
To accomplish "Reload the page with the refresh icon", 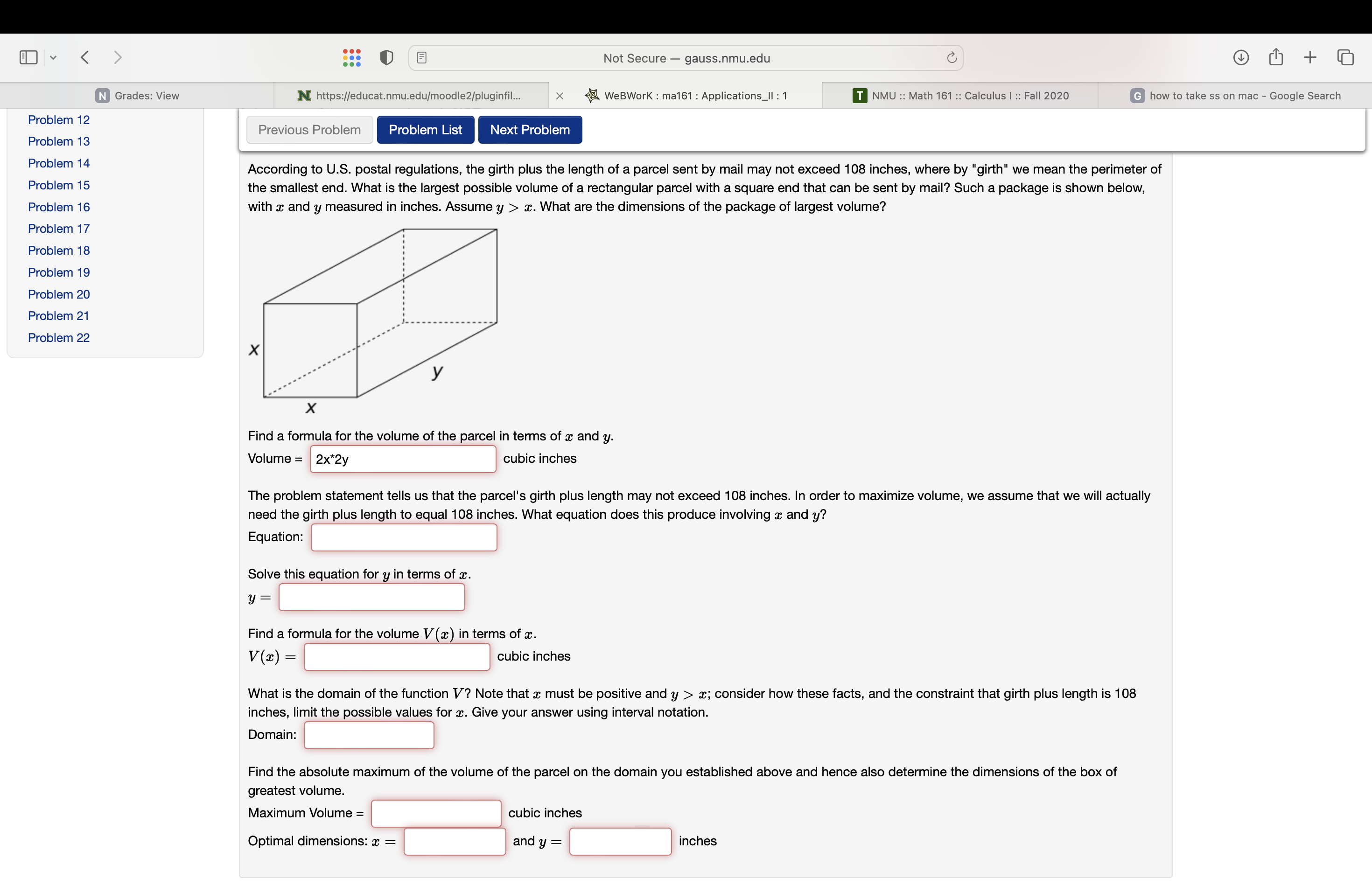I will (x=951, y=58).
